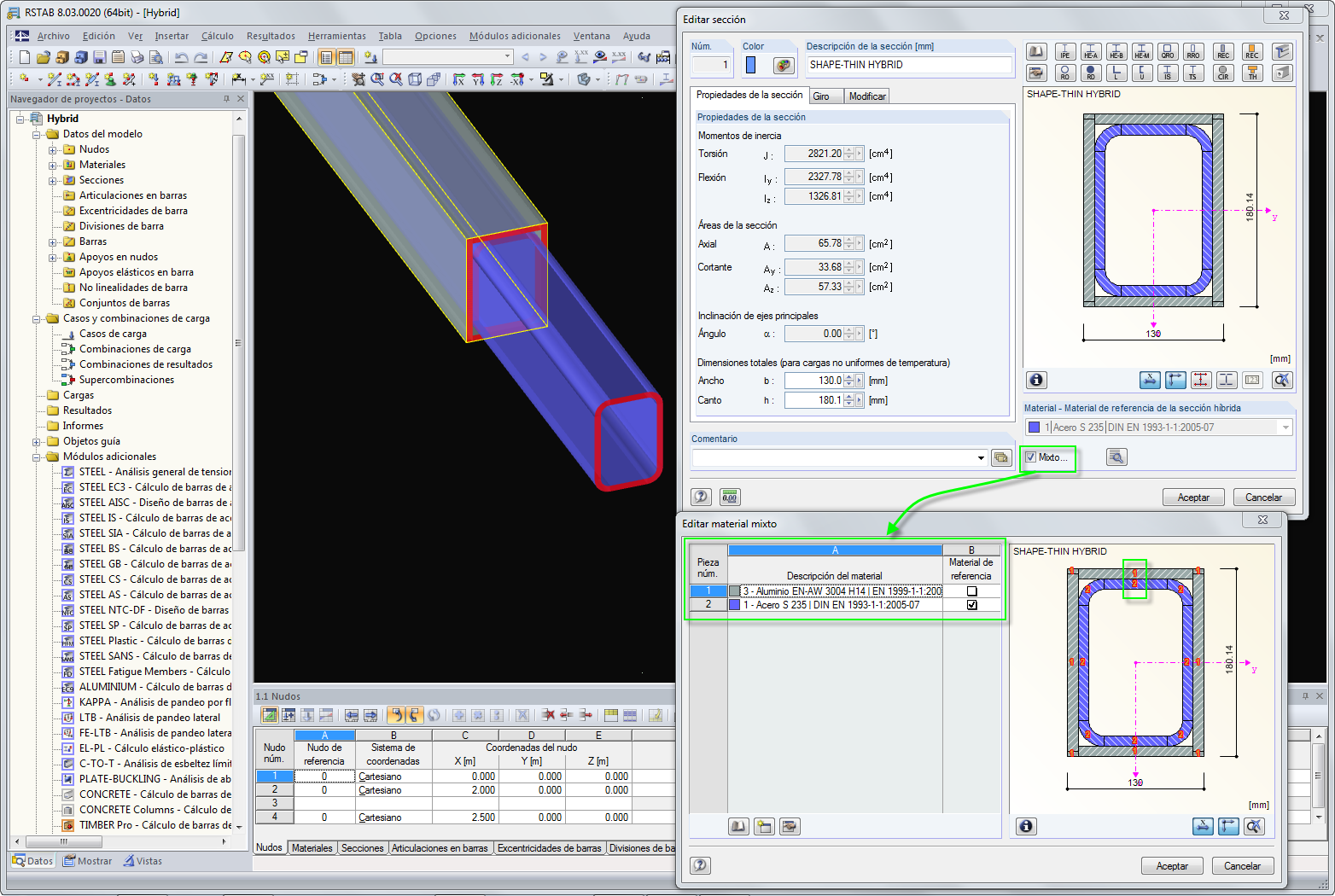
Task: Uncheck reference material for Acero S 235 row
Action: point(971,604)
